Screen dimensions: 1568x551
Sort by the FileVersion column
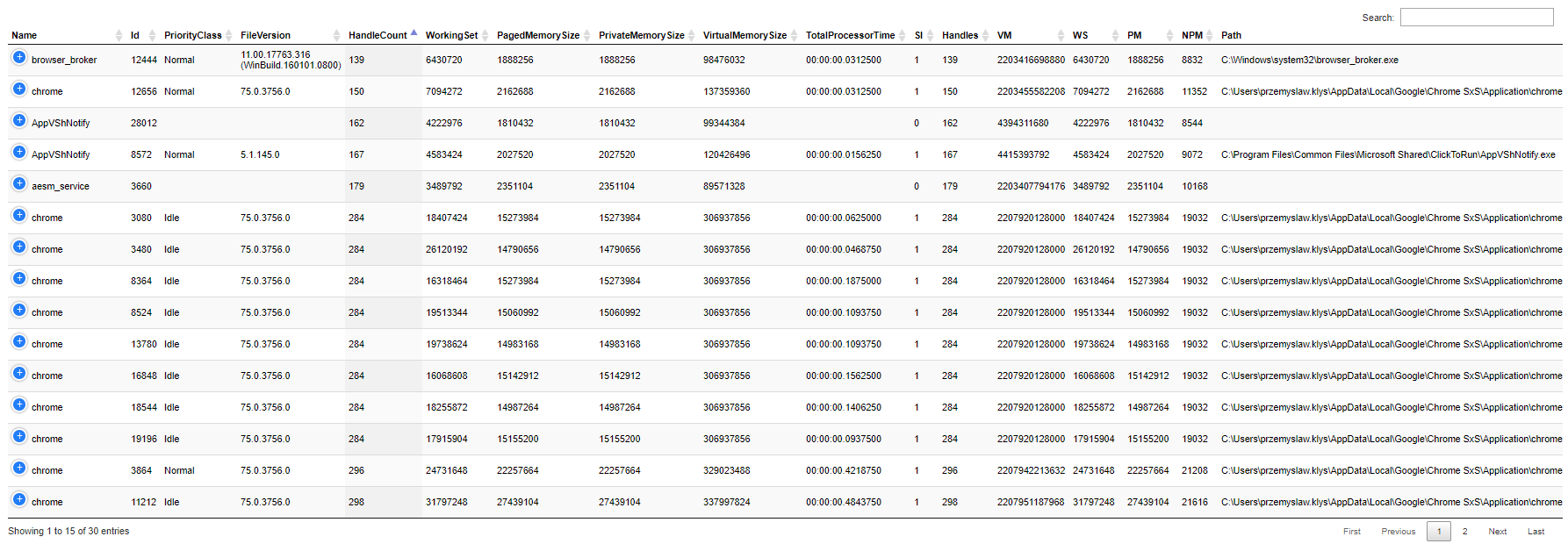(x=265, y=36)
